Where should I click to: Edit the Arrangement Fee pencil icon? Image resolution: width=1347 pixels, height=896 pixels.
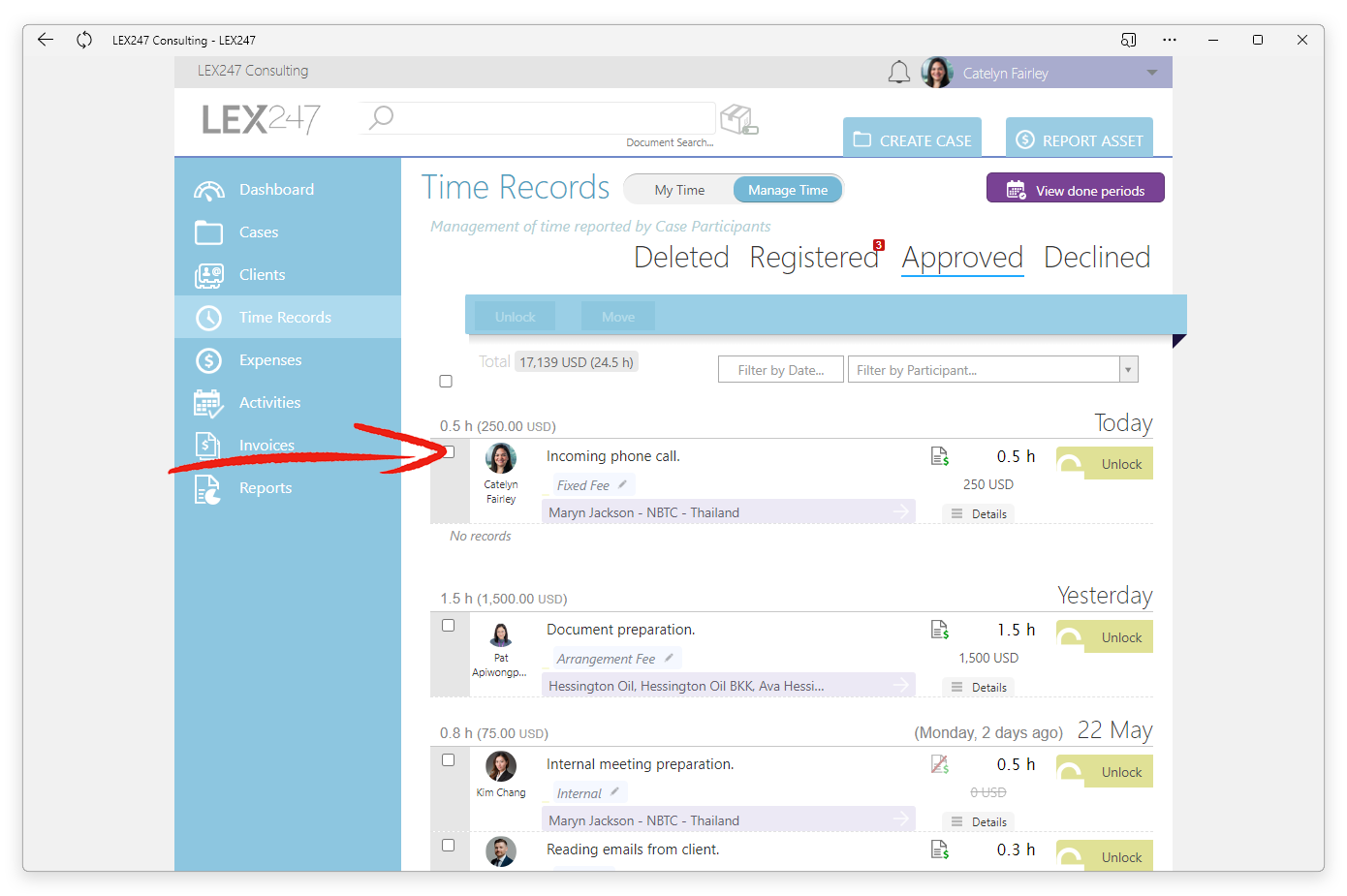point(669,658)
